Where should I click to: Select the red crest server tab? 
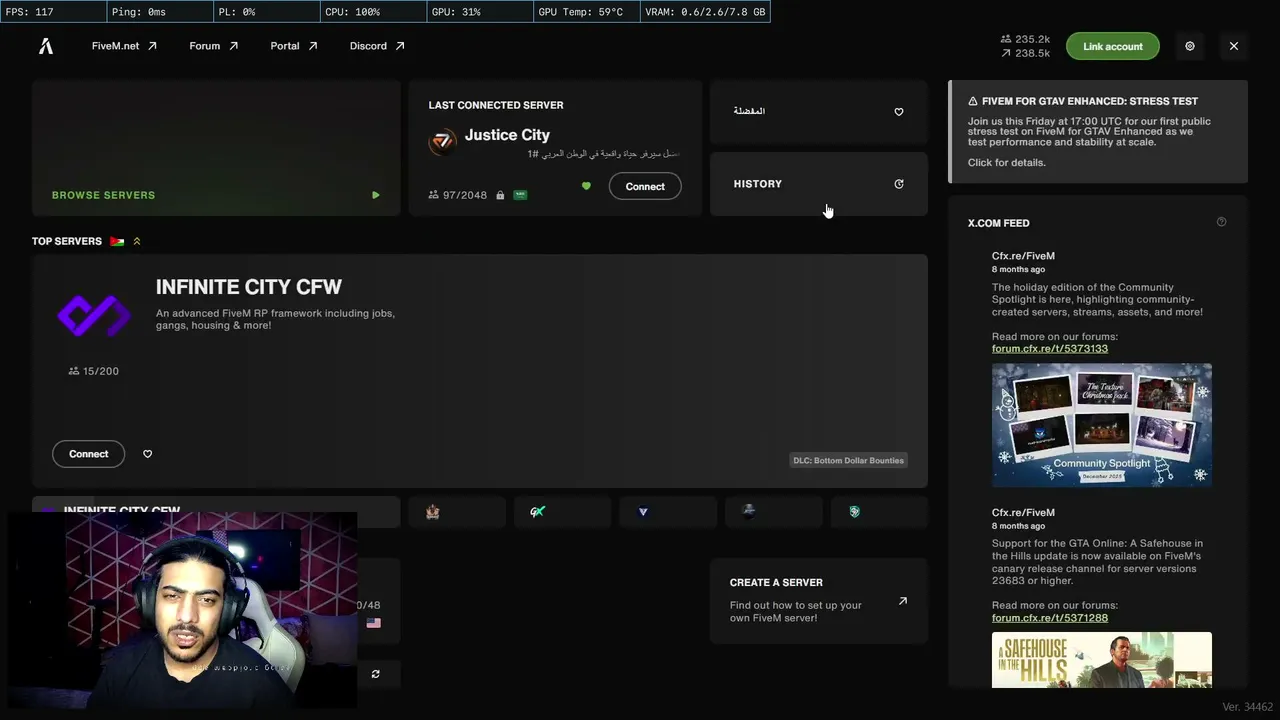tap(458, 512)
